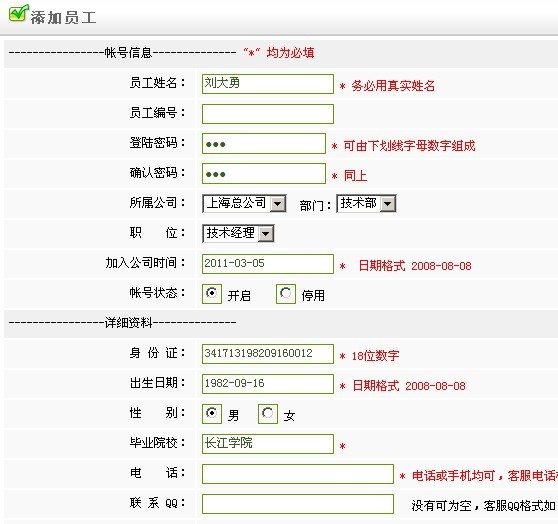This screenshot has width=558, height=524.
Task: Open the 上海总公司 company dropdown
Action: [244, 203]
